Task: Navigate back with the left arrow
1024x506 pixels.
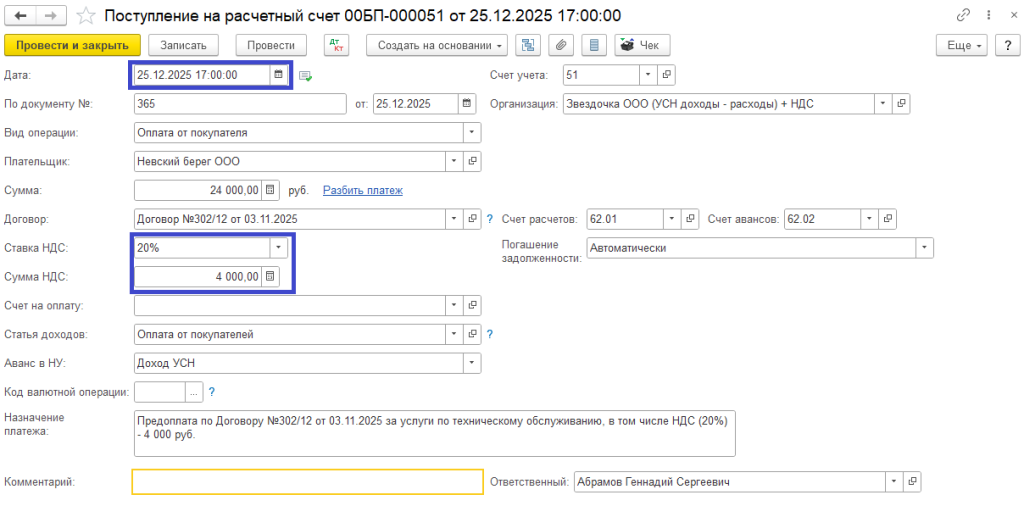Action: click(21, 16)
